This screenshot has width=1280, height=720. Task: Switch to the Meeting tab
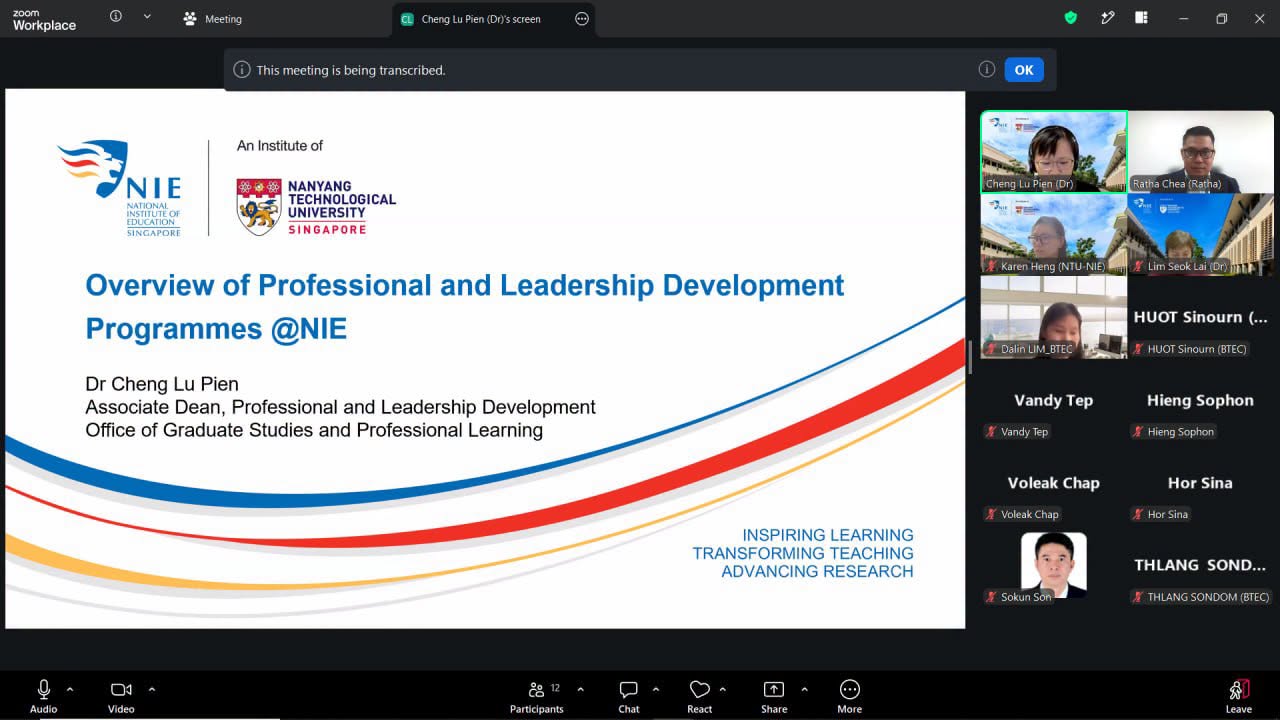213,19
